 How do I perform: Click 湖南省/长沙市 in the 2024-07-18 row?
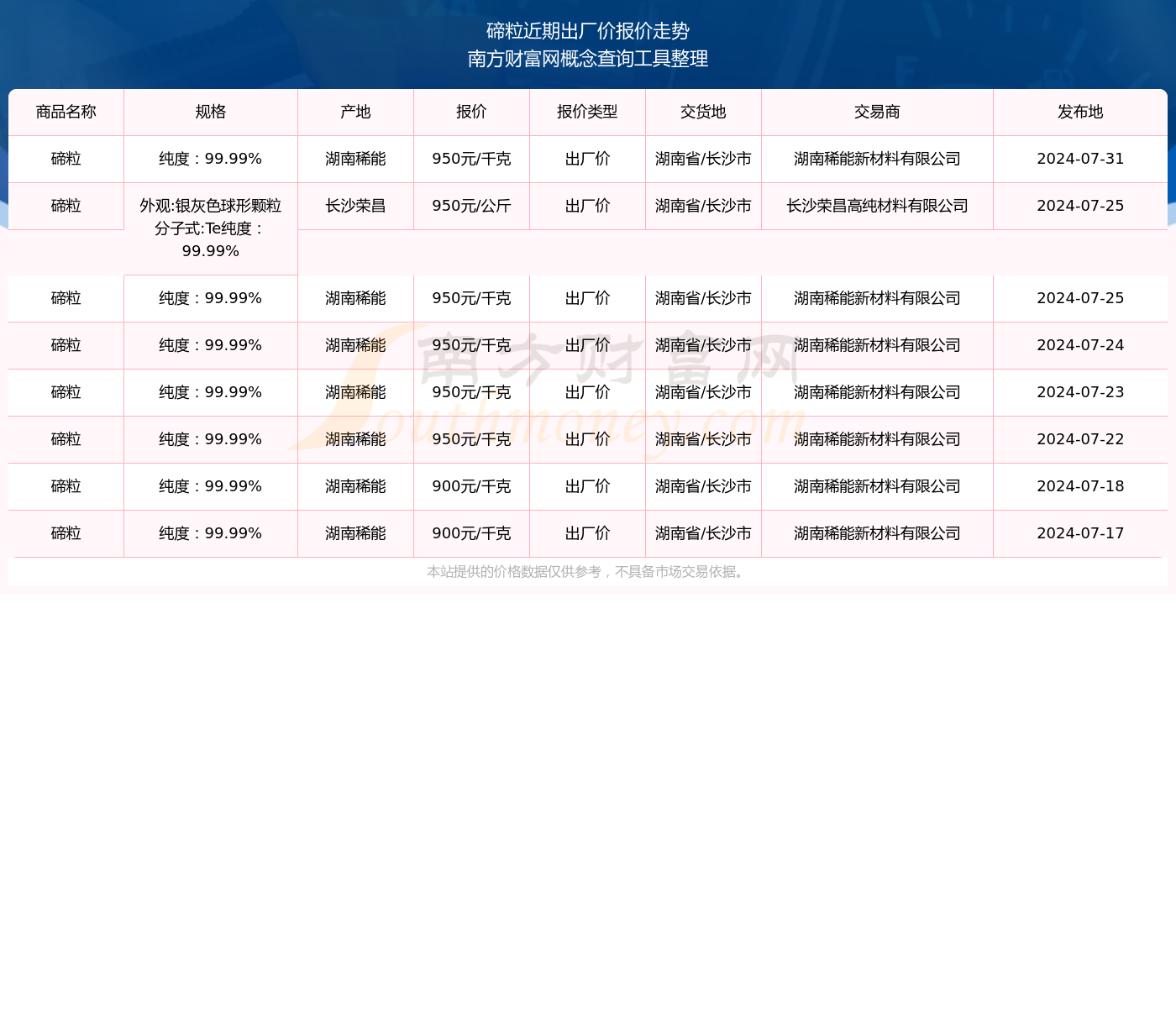pyautogui.click(x=704, y=486)
